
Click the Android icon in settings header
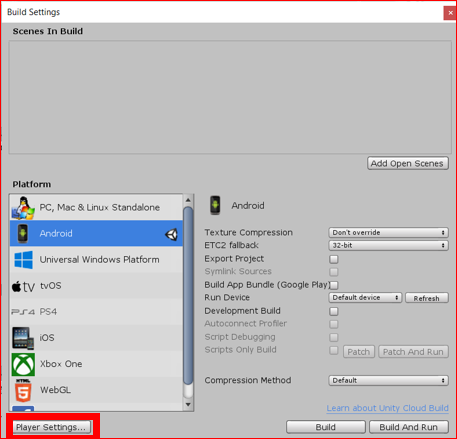[215, 205]
